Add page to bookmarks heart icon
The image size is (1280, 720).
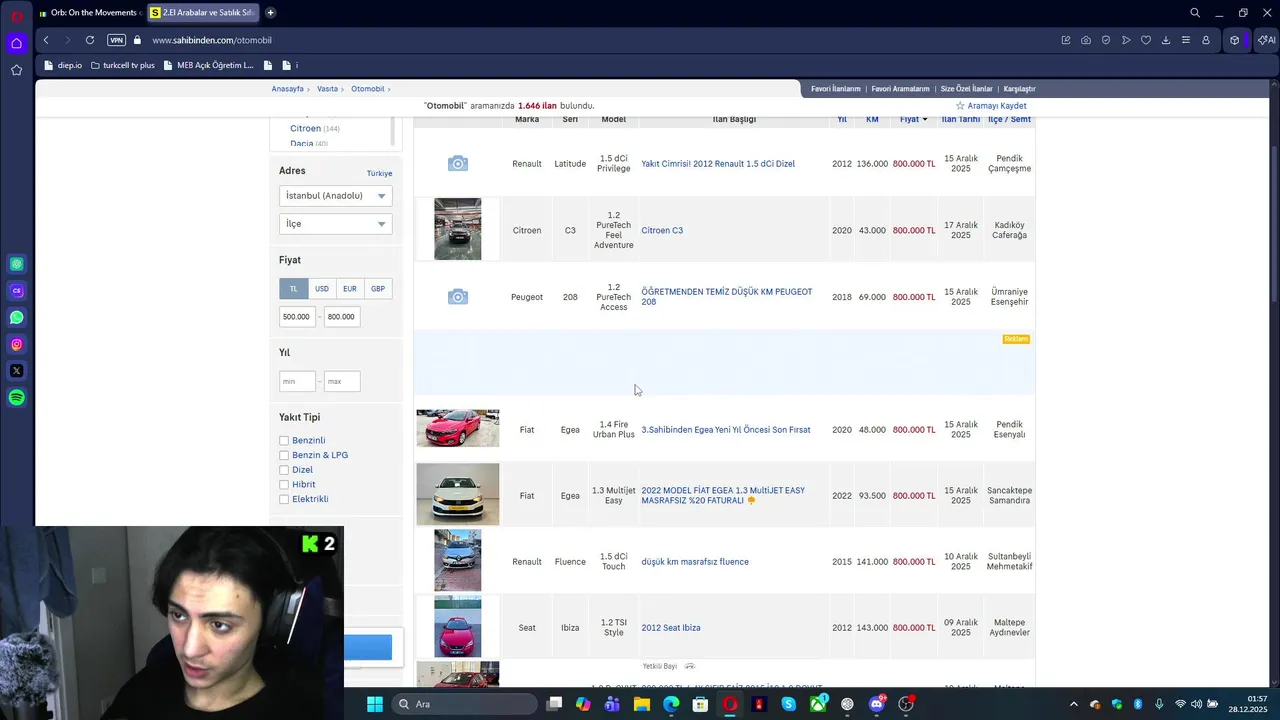point(1146,40)
